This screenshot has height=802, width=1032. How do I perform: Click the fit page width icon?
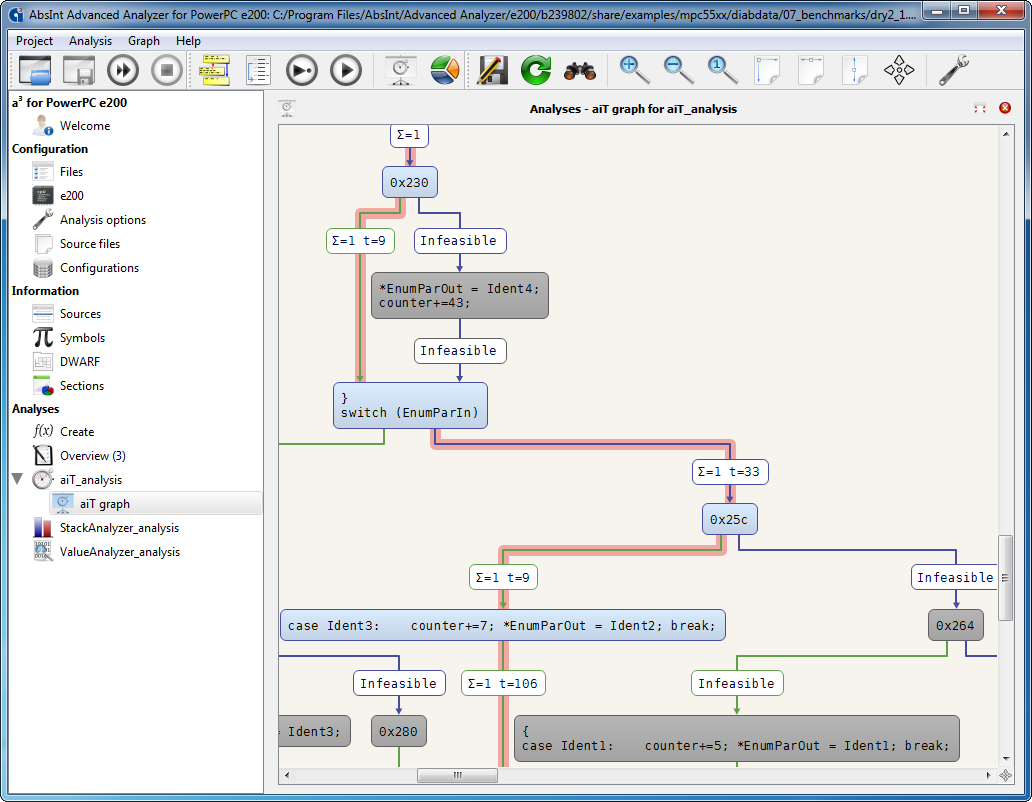pos(811,70)
